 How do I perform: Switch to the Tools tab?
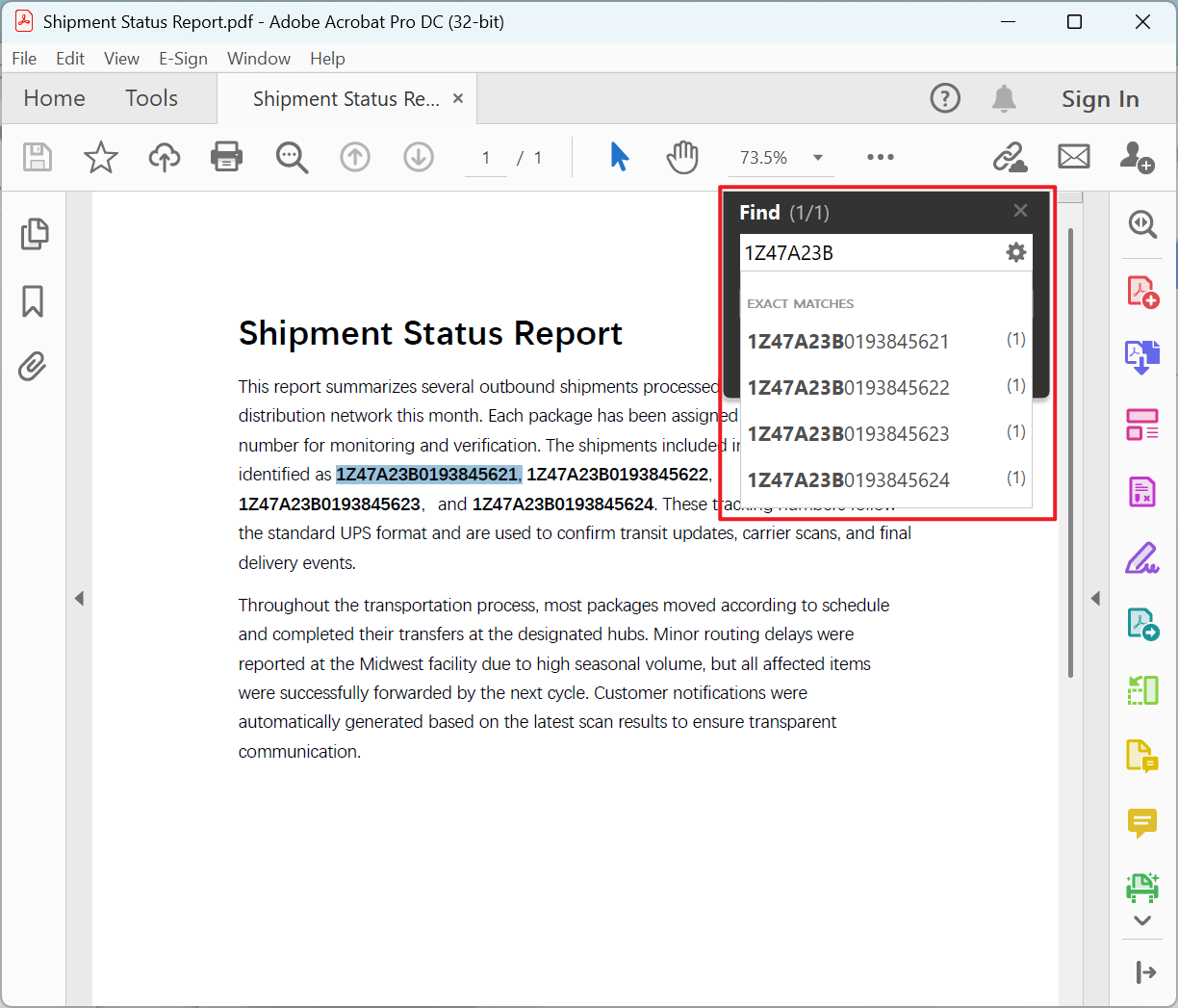click(x=151, y=98)
